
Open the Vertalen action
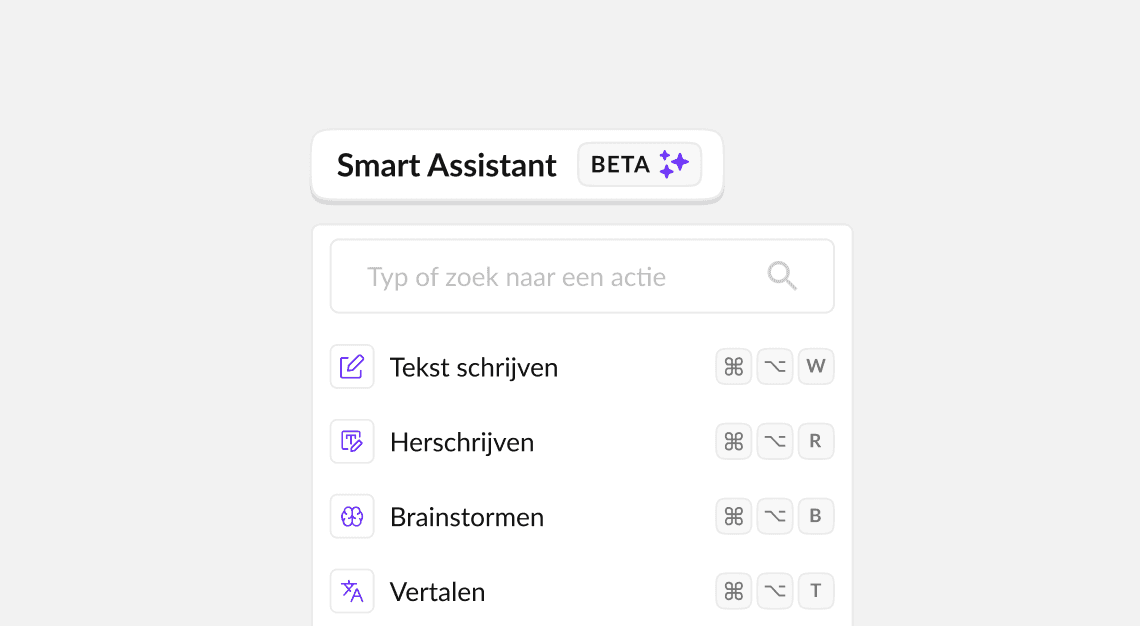[582, 591]
